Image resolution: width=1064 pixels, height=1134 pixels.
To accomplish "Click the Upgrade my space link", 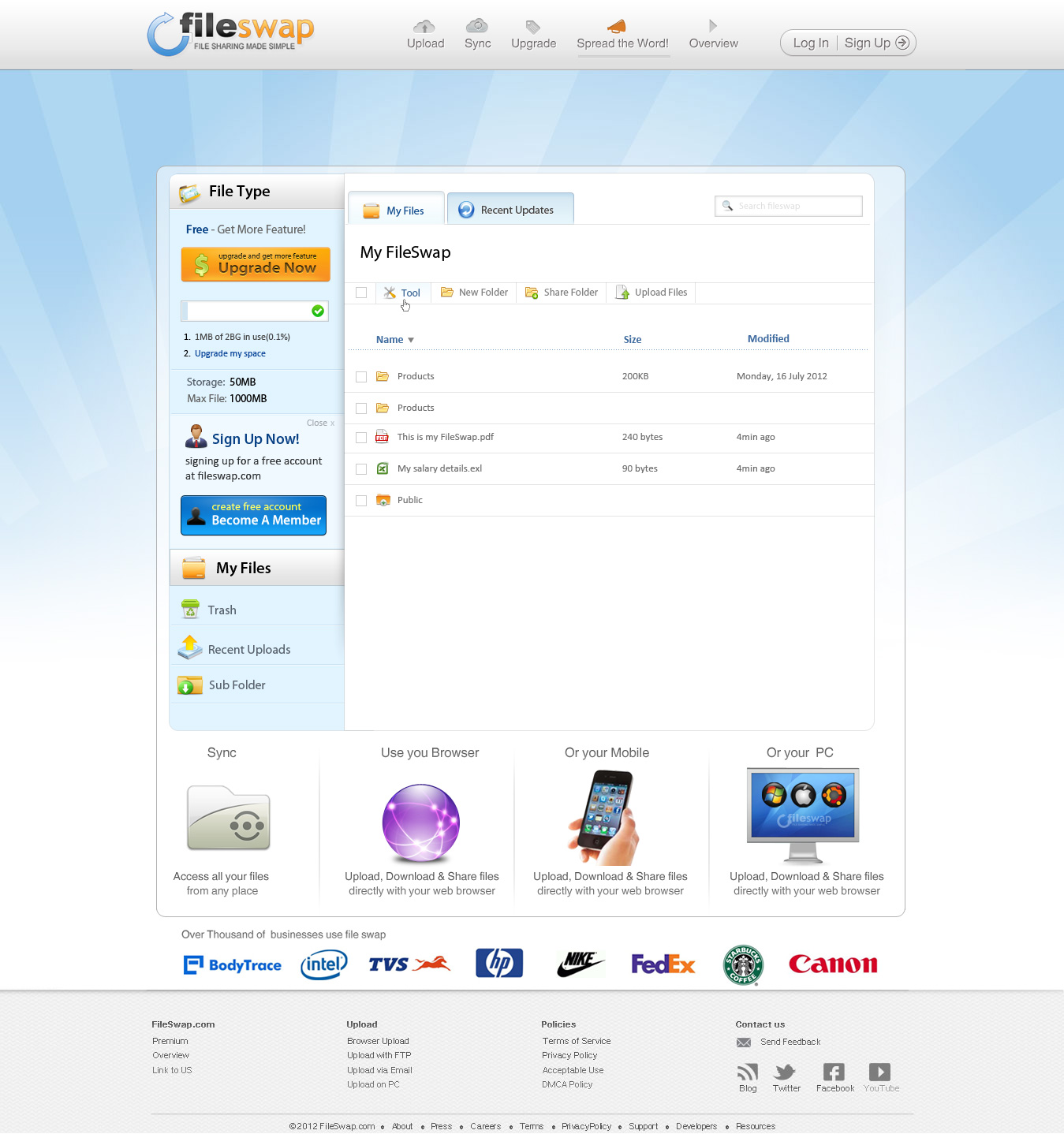I will [230, 354].
